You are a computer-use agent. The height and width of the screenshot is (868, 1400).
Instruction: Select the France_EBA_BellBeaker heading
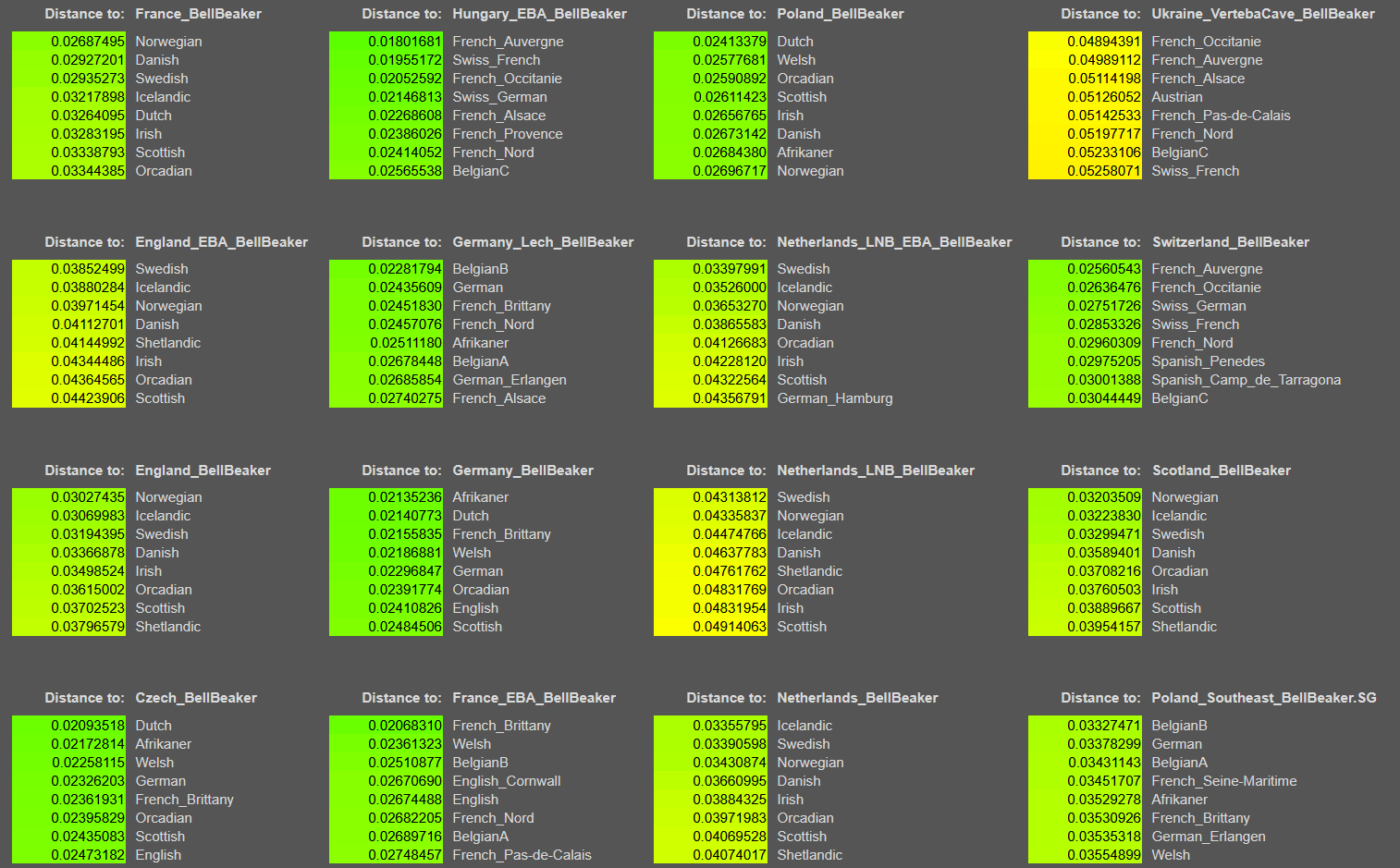coord(534,698)
